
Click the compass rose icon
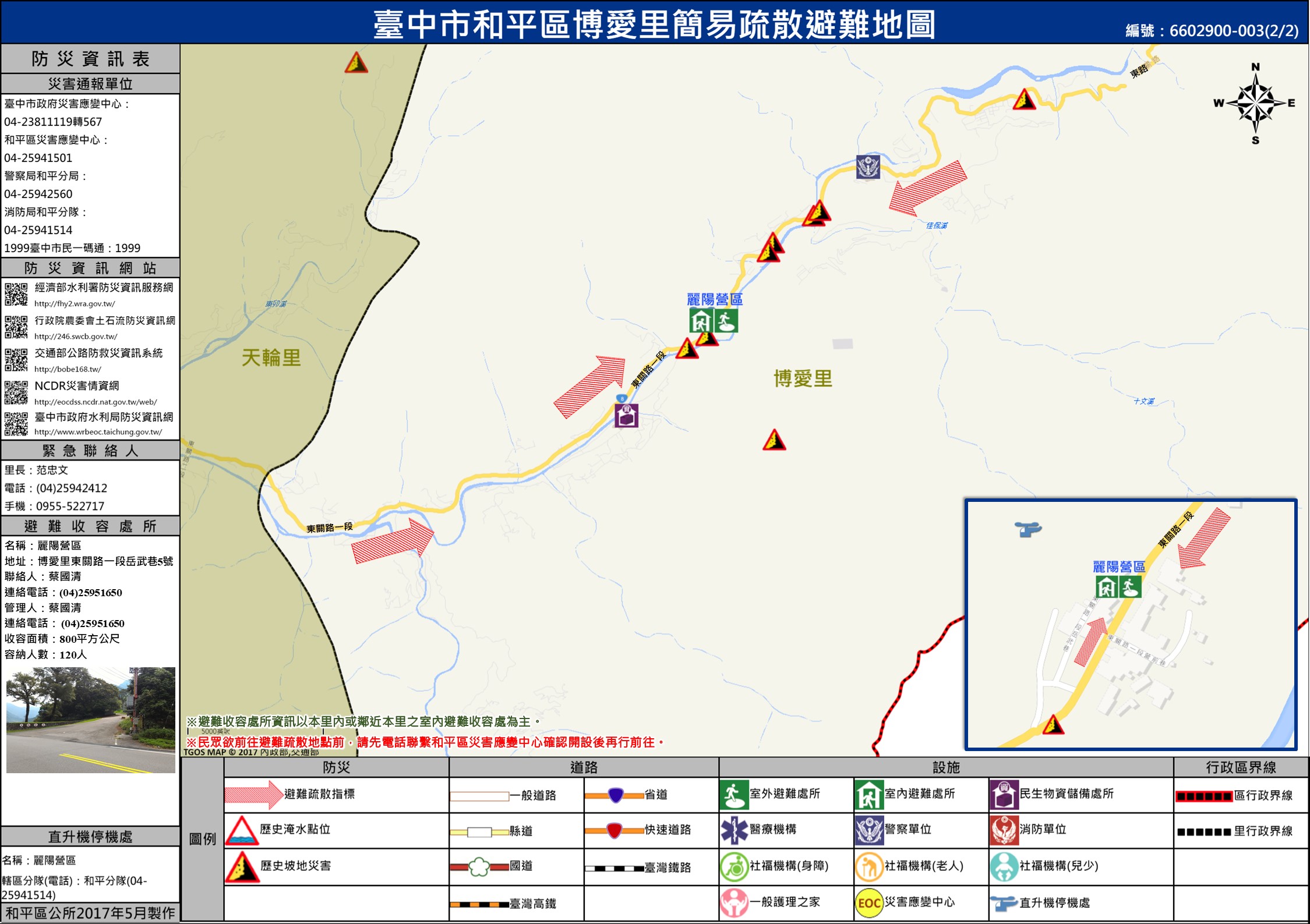pyautogui.click(x=1256, y=104)
